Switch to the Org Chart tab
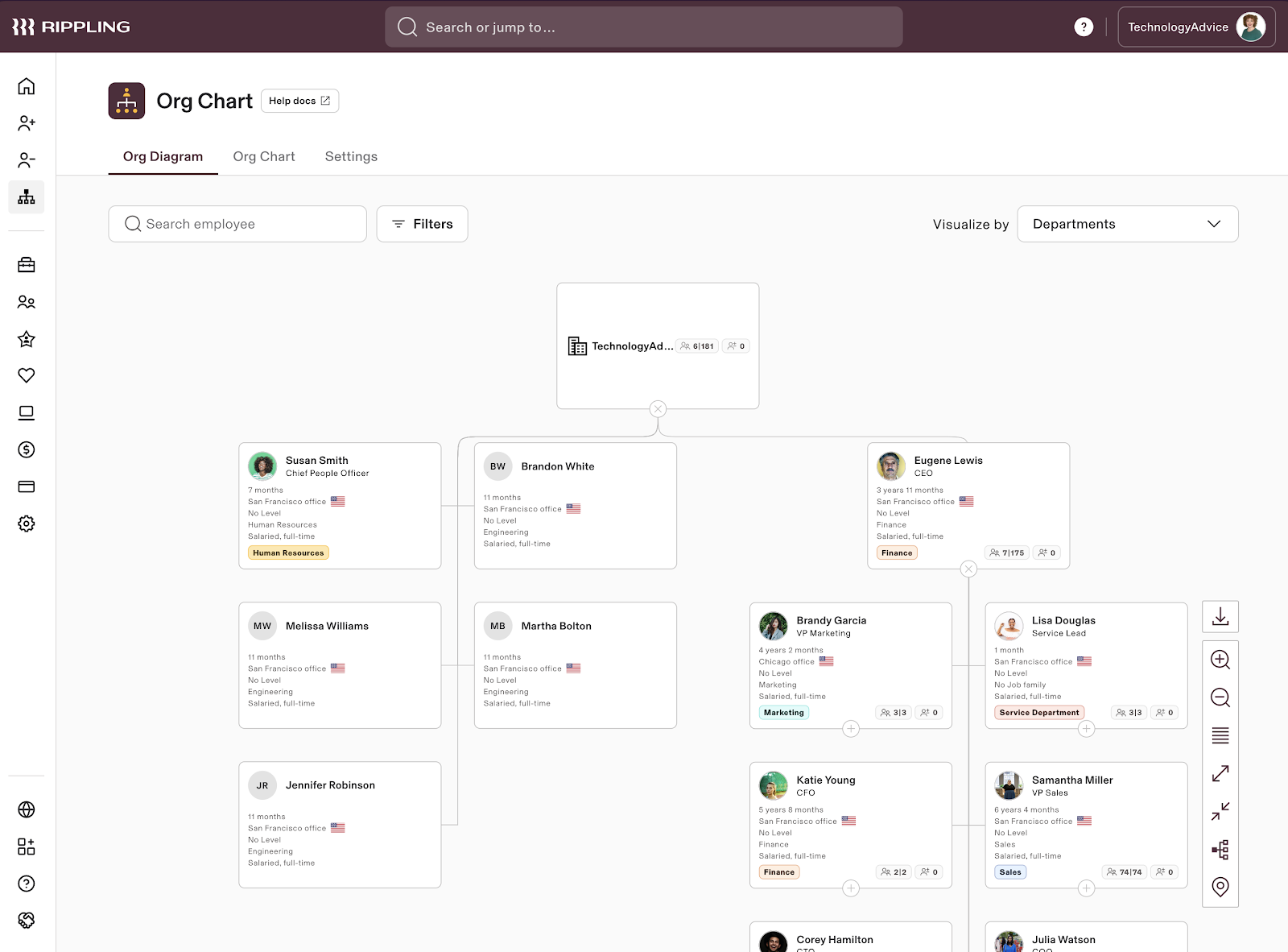 (264, 156)
